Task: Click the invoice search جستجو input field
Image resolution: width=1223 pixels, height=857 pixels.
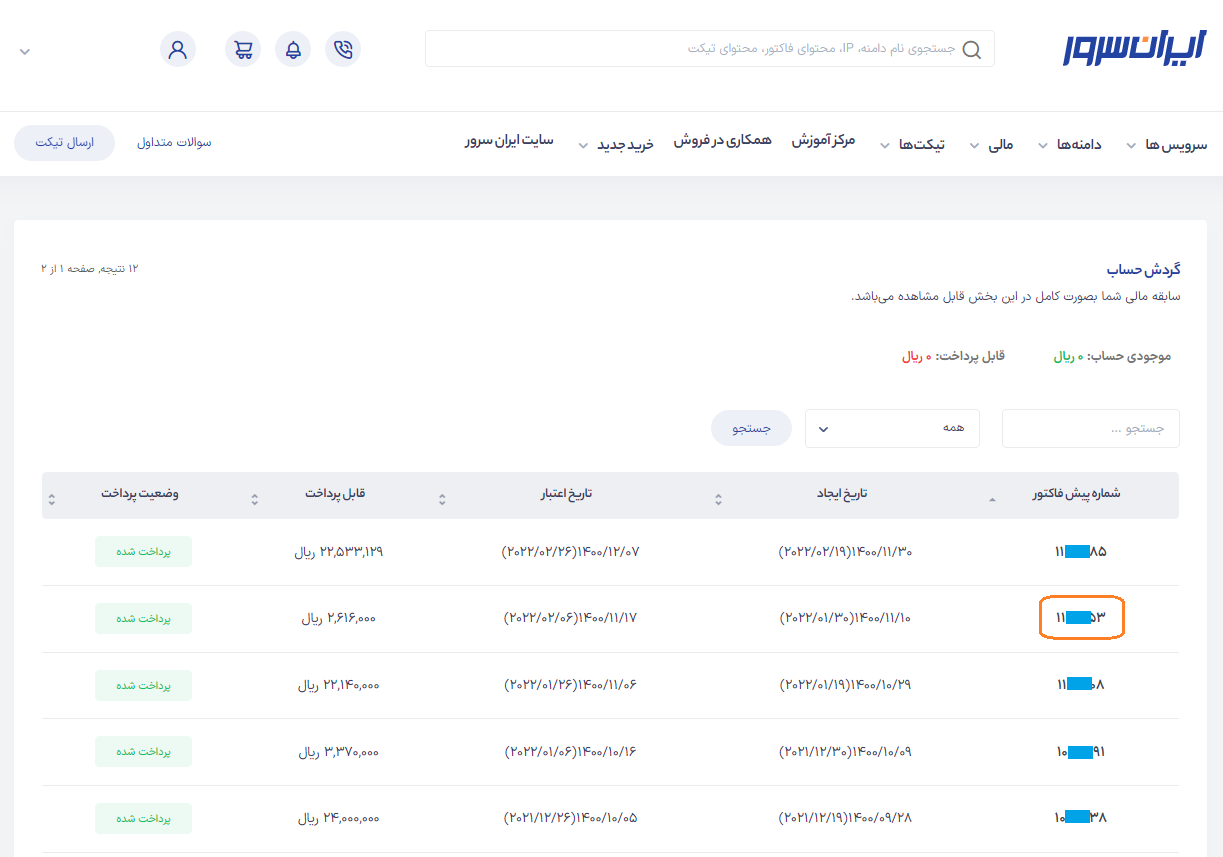Action: point(1090,428)
